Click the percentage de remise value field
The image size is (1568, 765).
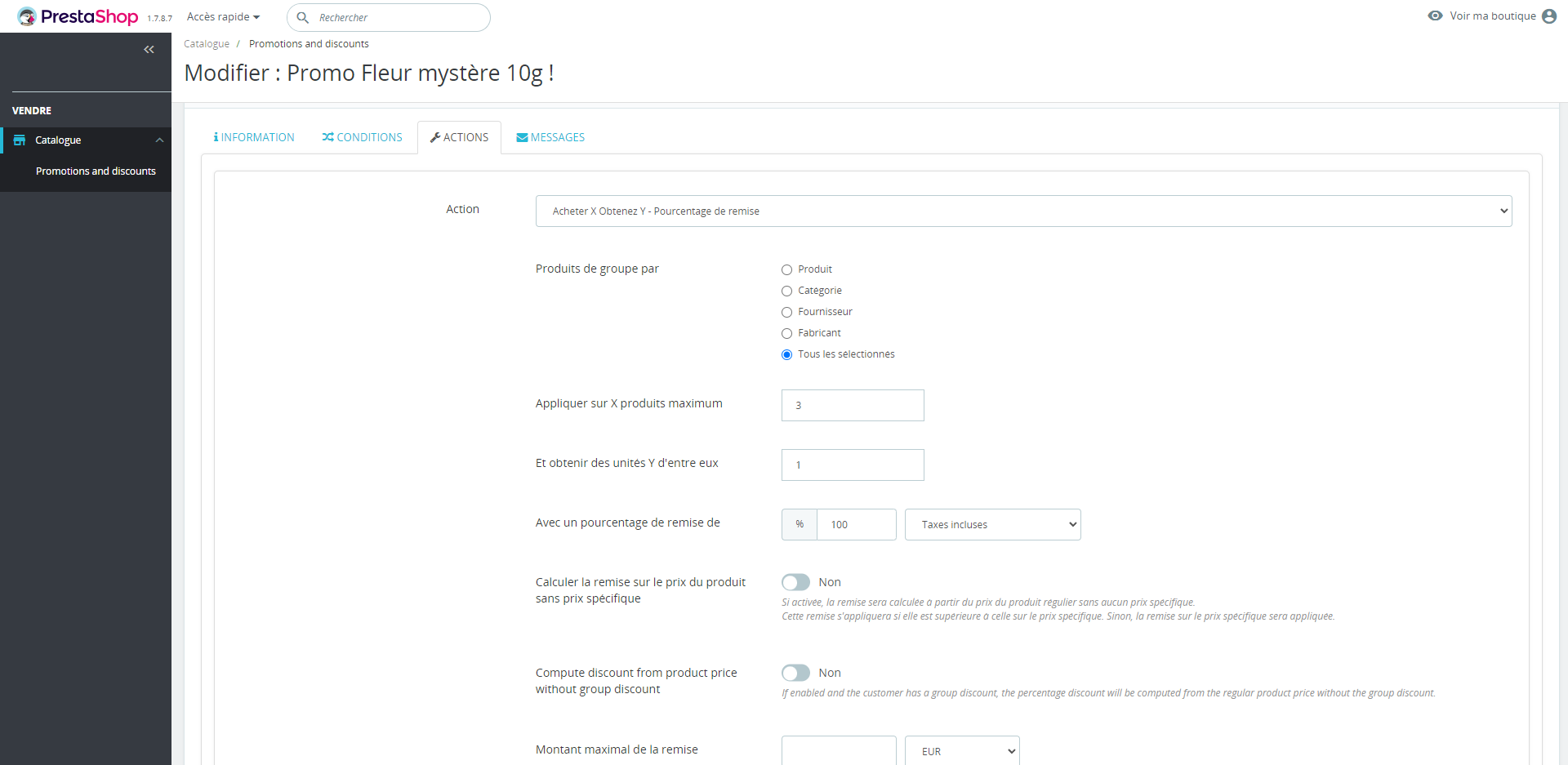[x=857, y=524]
